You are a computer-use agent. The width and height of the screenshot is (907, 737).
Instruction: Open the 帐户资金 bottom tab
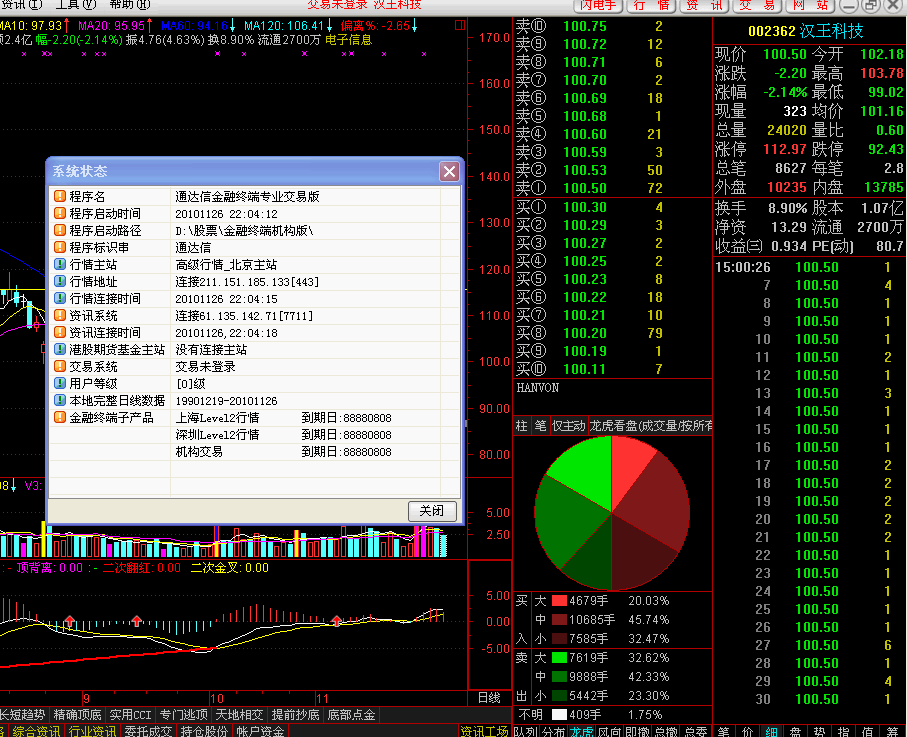click(x=260, y=731)
